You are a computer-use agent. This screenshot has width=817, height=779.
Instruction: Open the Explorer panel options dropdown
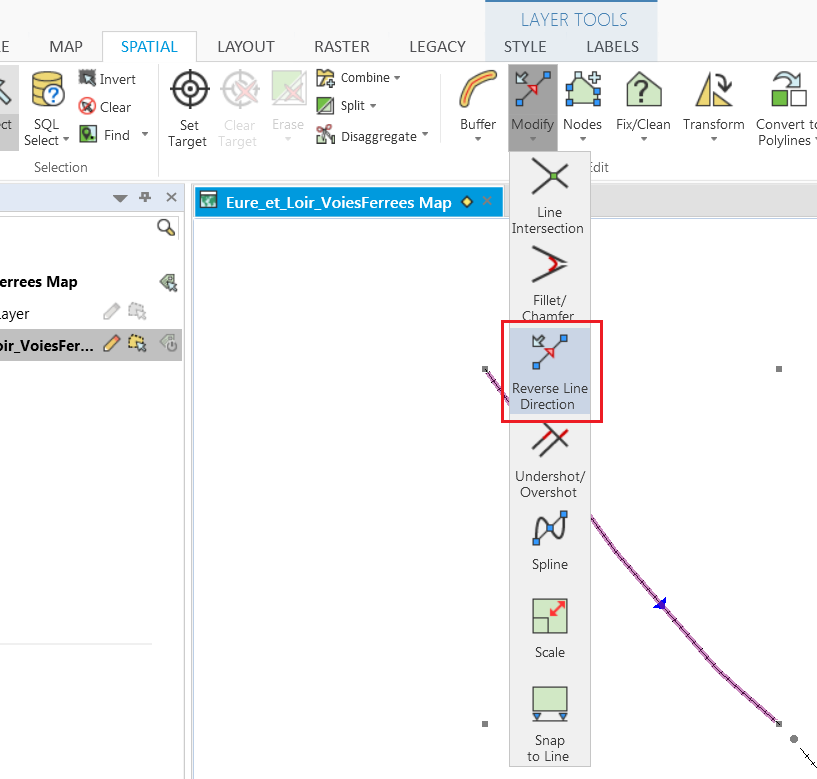120,197
